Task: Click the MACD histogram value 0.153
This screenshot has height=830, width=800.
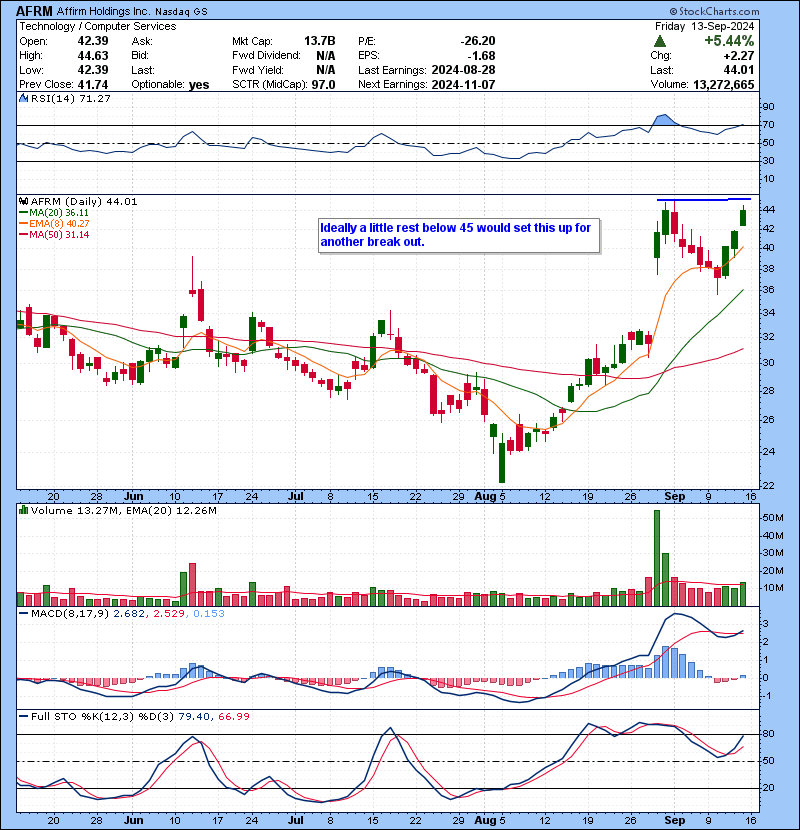Action: point(209,614)
